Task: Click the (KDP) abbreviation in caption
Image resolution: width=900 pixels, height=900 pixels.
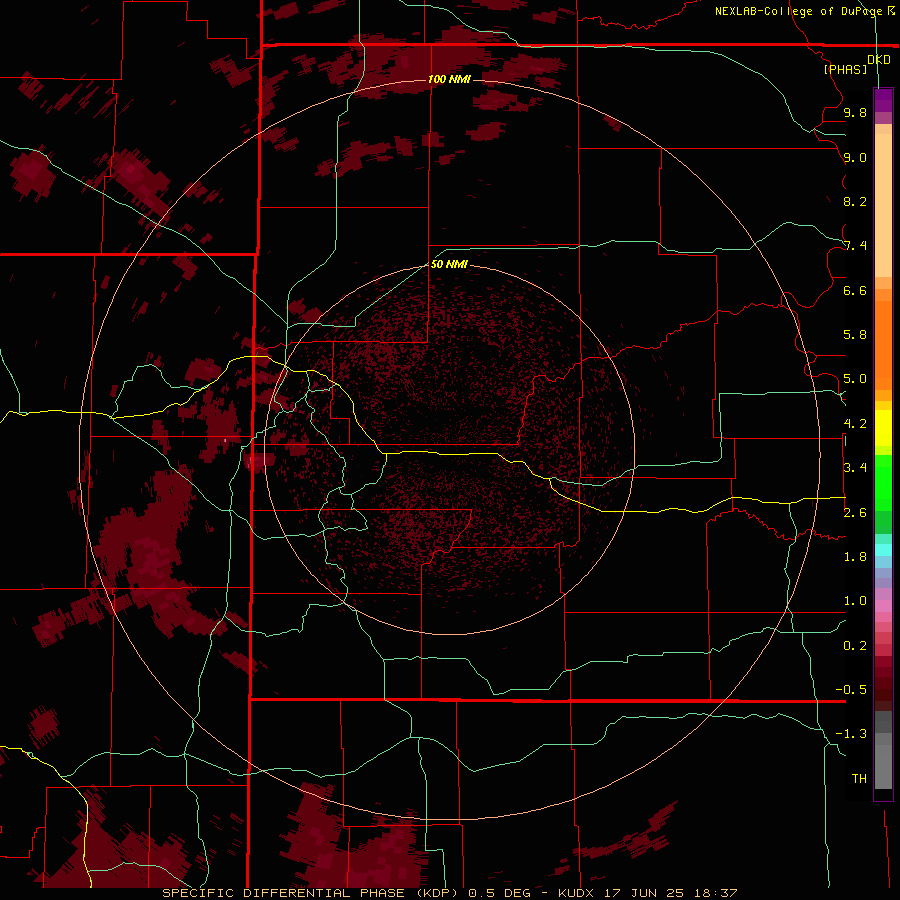Action: click(437, 893)
